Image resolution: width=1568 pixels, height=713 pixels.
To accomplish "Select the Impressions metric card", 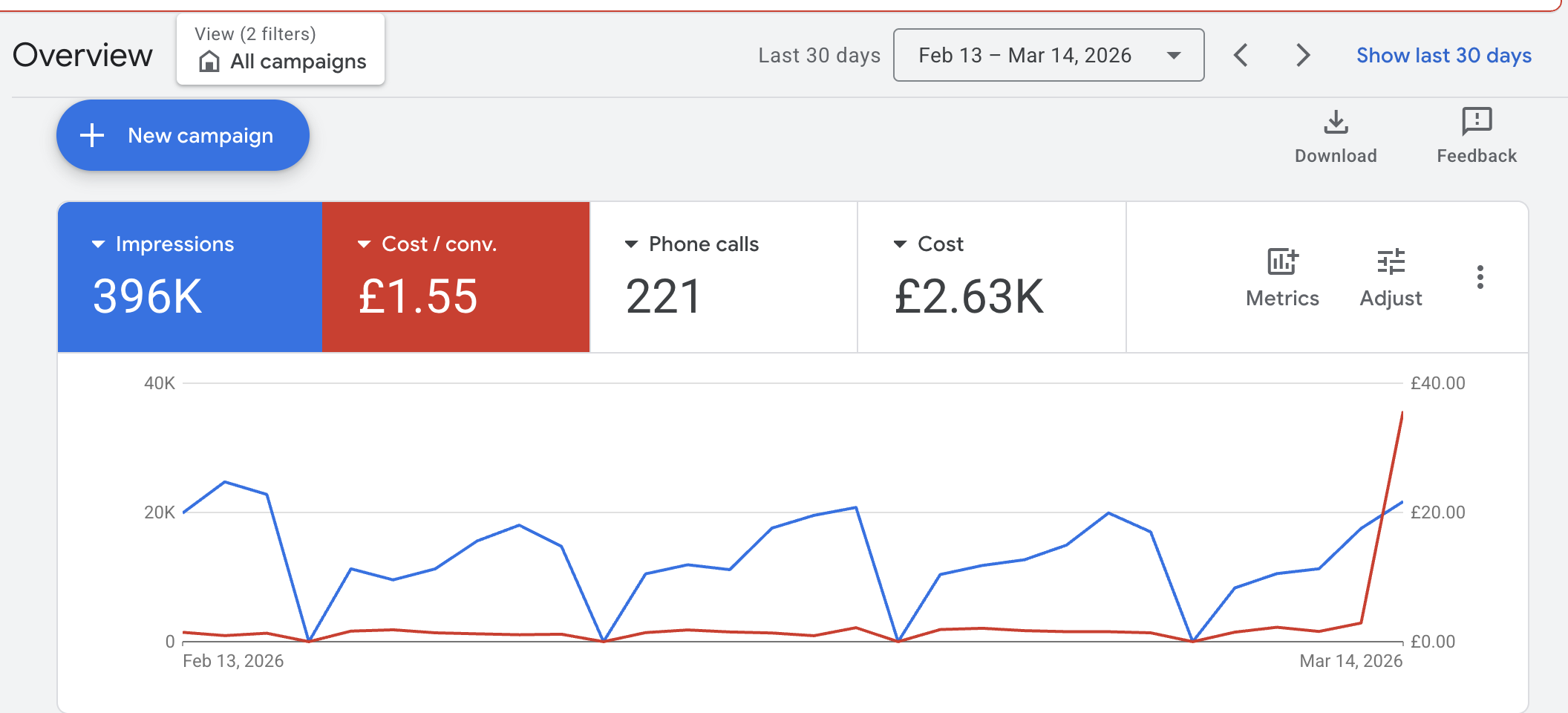I will click(x=189, y=277).
